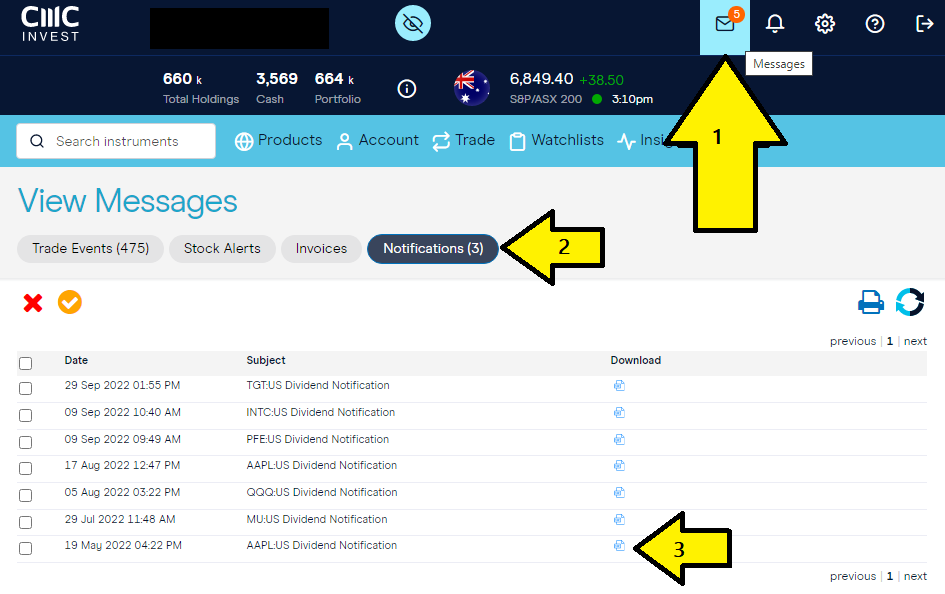Click the 664k Portfolio value
945x594 pixels.
click(334, 79)
